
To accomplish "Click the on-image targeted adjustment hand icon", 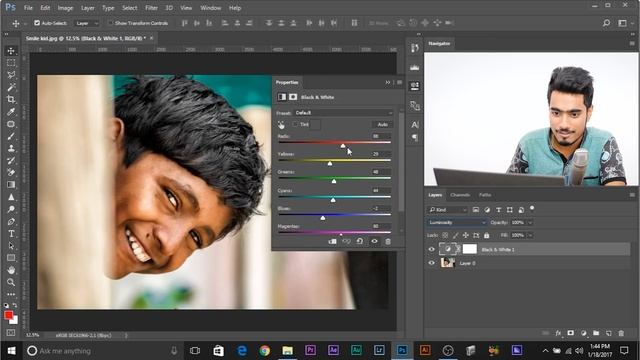I will click(x=281, y=125).
